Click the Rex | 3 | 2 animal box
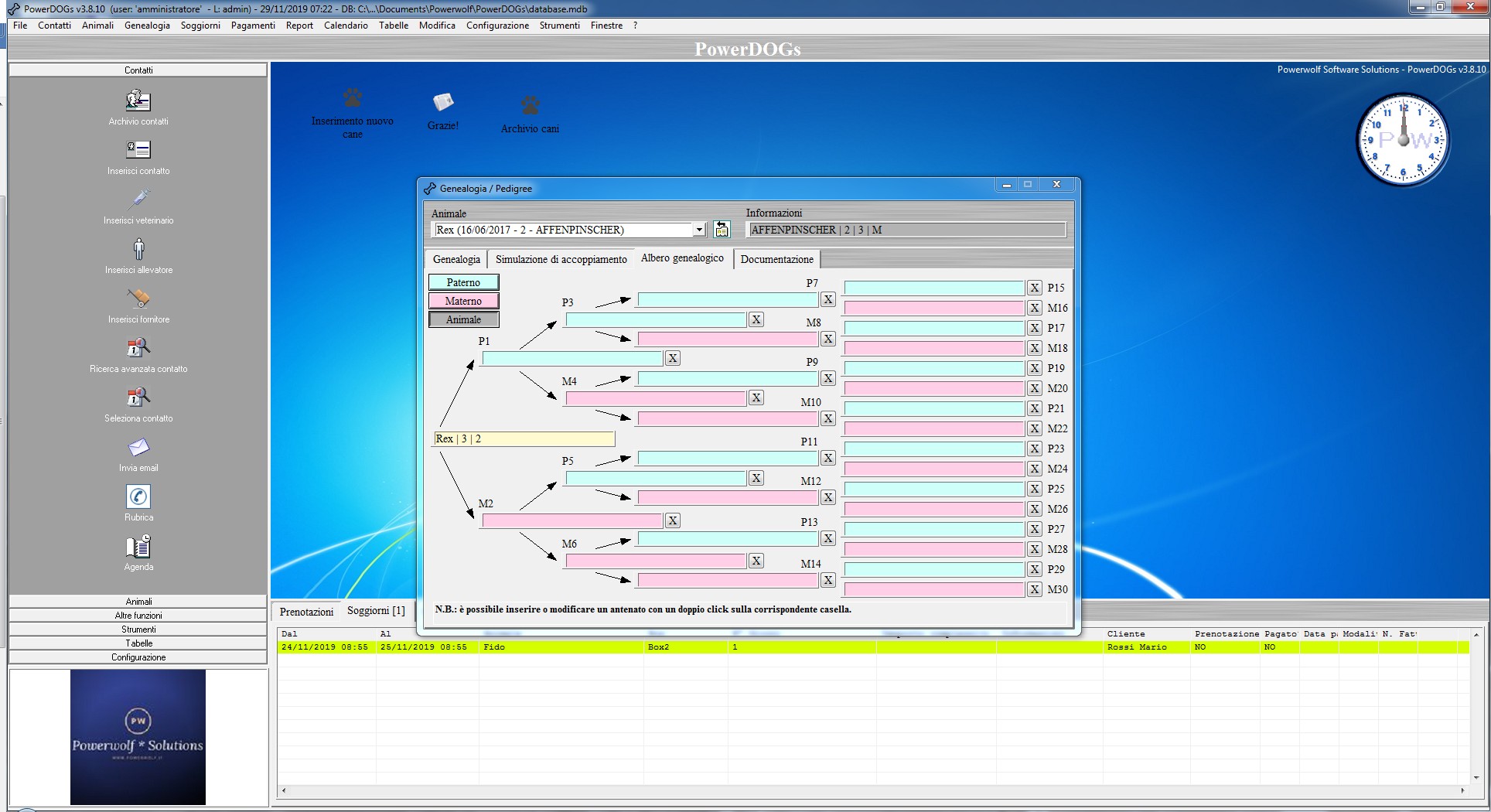The image size is (1491, 812). [x=524, y=438]
